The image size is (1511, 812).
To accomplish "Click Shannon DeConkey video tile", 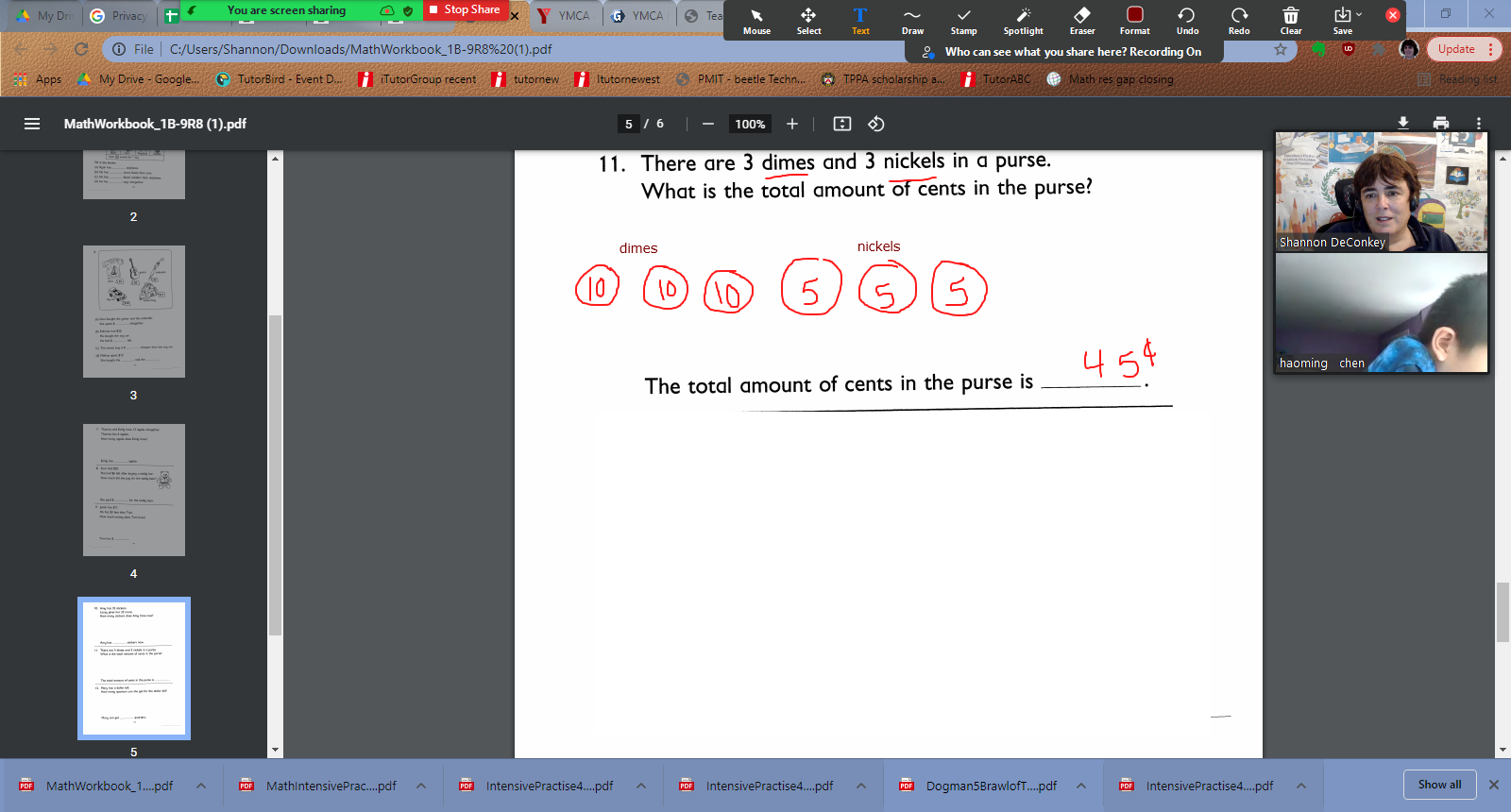I will pos(1382,191).
